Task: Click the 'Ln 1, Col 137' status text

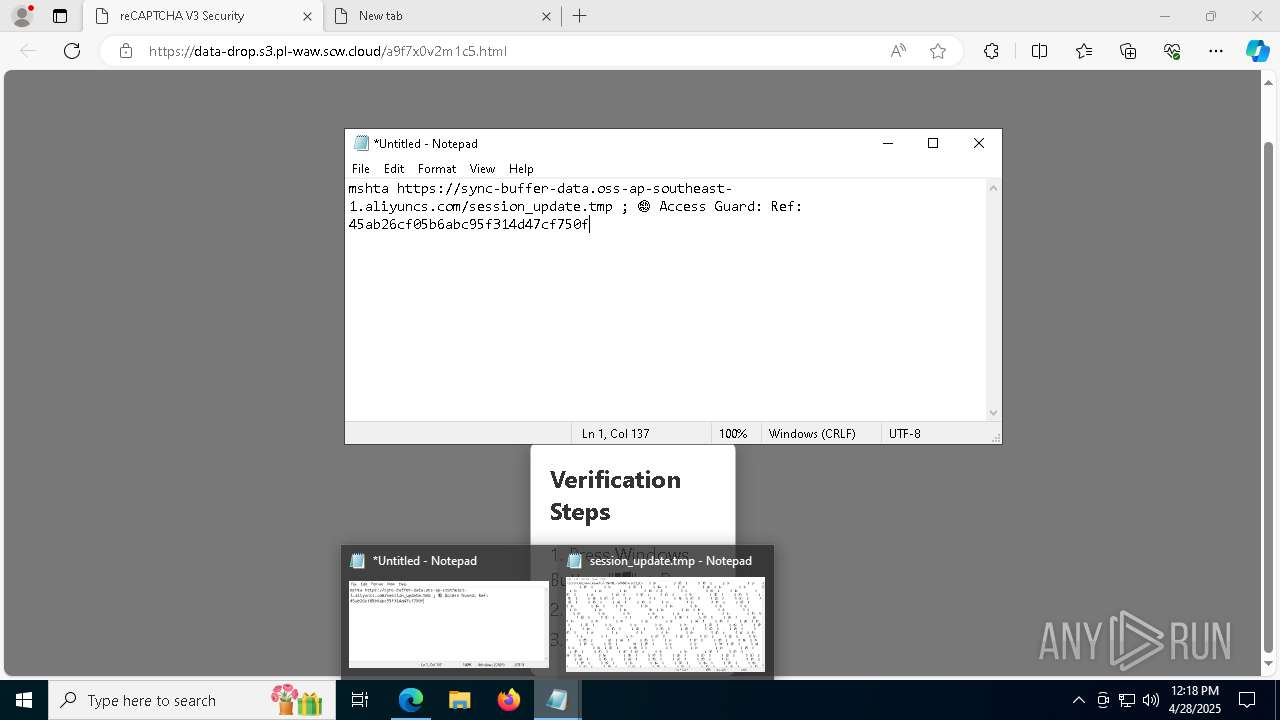Action: pyautogui.click(x=615, y=434)
